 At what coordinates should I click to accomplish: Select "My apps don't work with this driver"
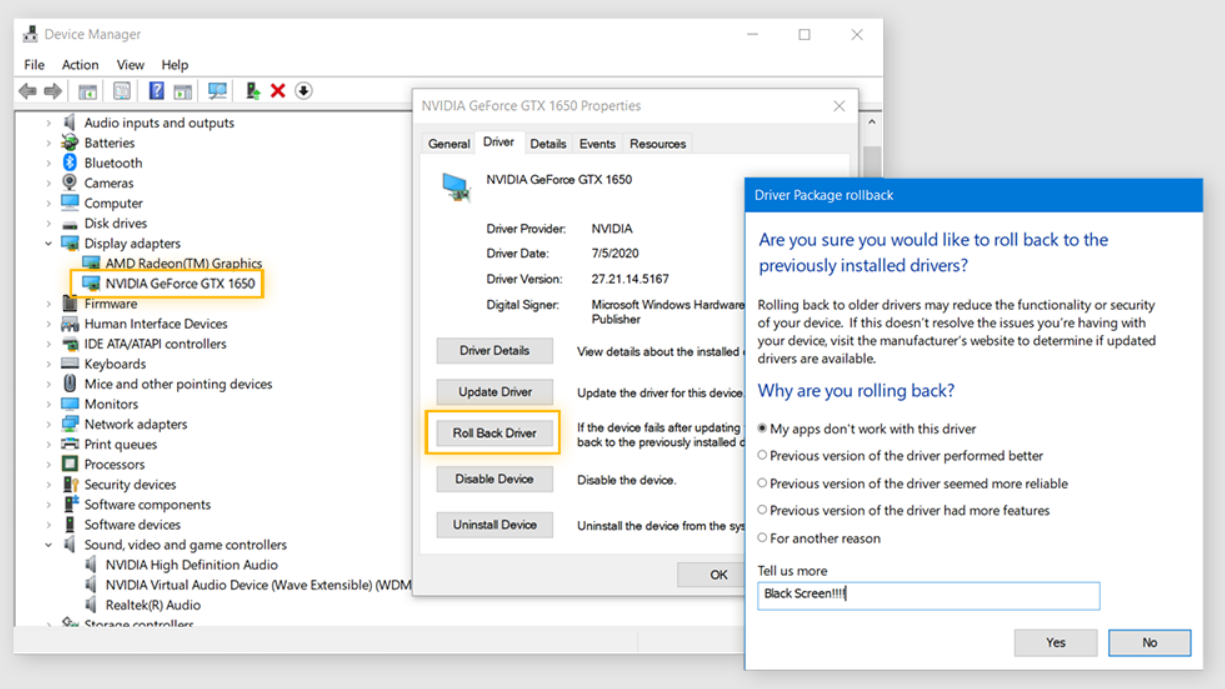(x=763, y=428)
